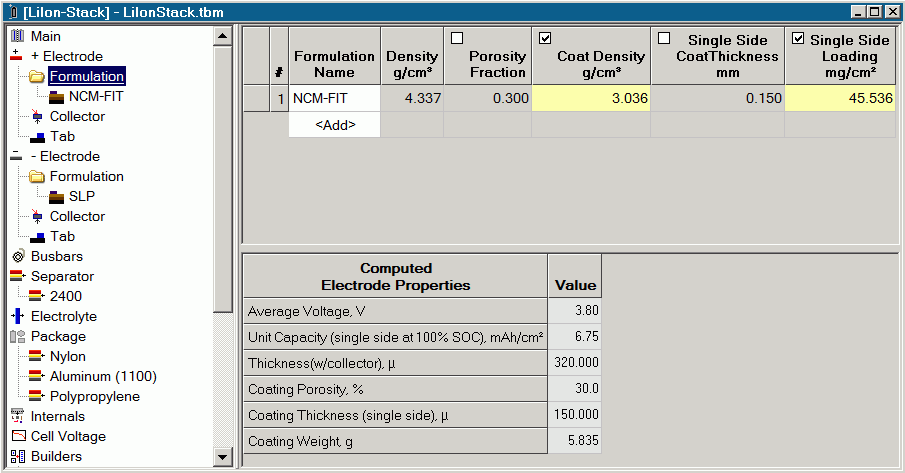
Task: Collapse the + Electrode tree node
Action: click(17, 56)
